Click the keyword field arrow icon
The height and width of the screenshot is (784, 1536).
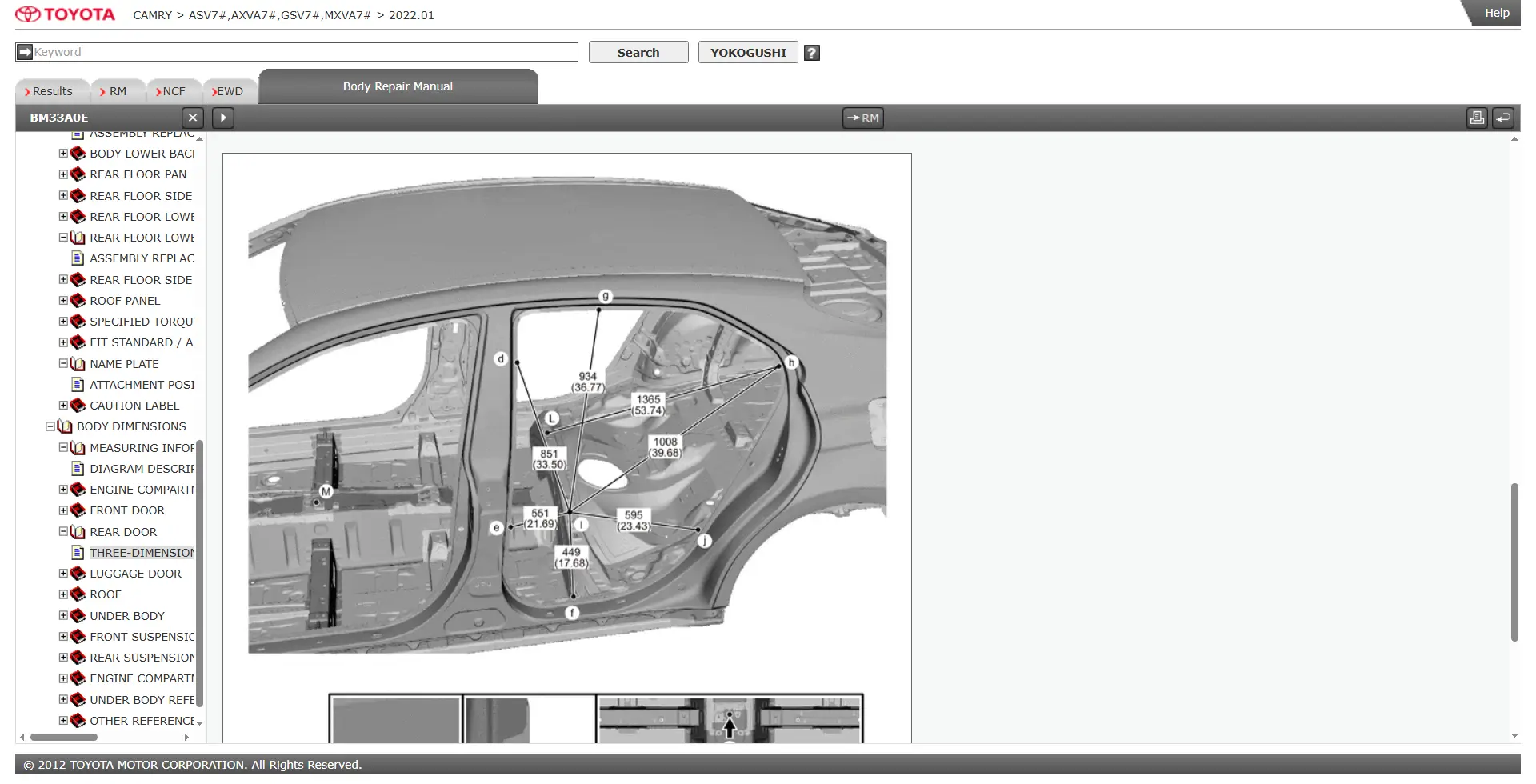(x=25, y=52)
